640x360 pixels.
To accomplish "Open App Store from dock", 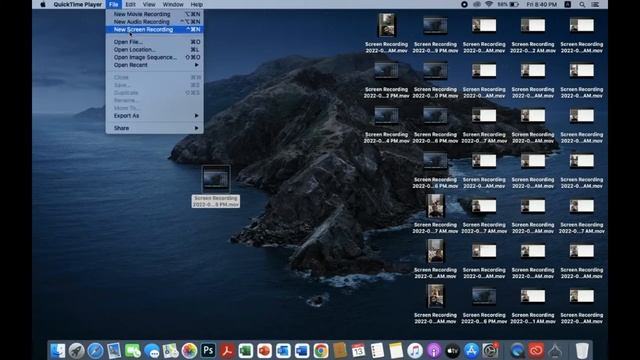I will point(471,351).
